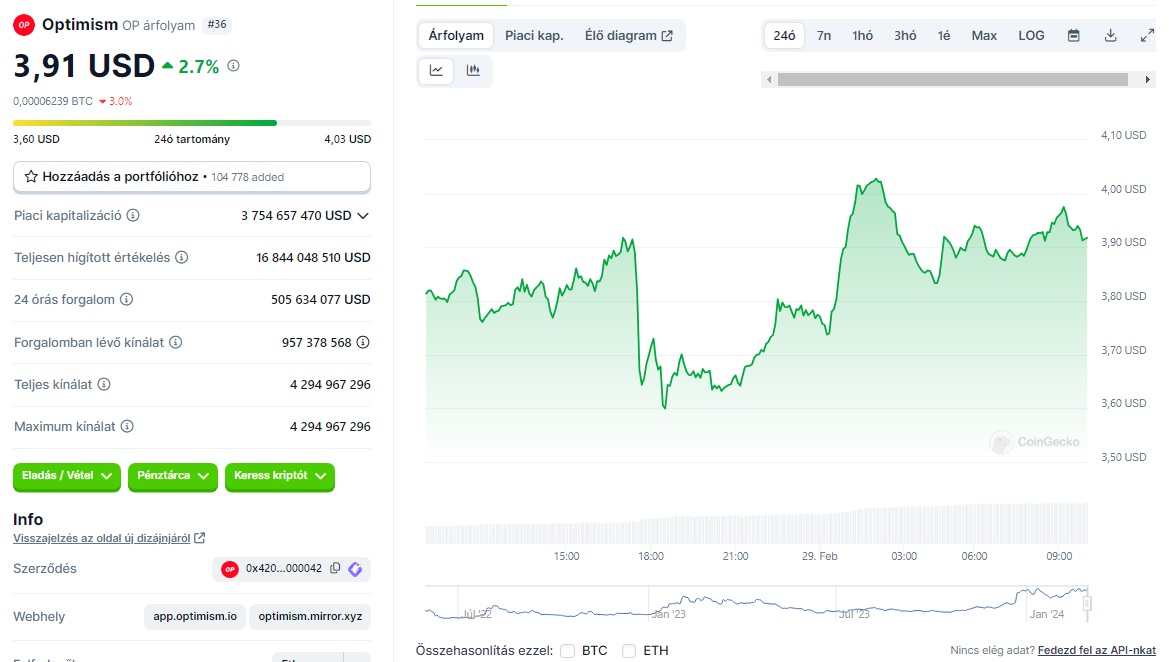Click info icon beside Teljes kínálat

(x=104, y=384)
